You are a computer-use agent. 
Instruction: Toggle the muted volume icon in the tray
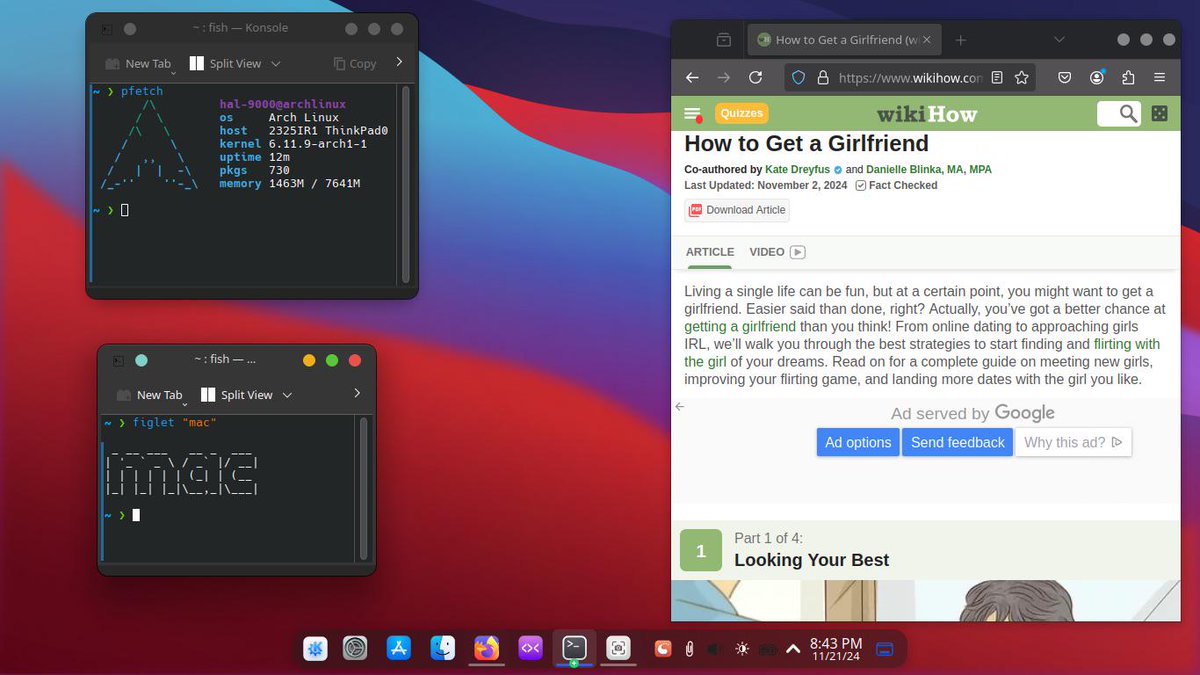714,649
